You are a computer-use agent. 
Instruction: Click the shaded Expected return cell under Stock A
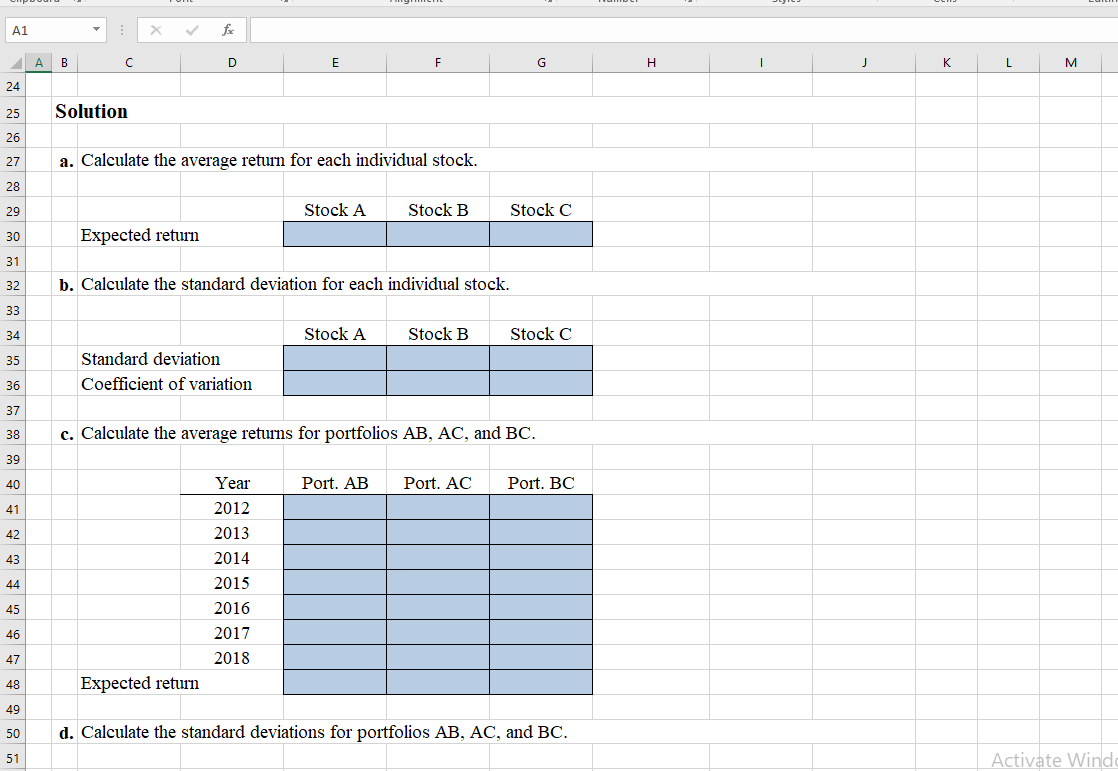pyautogui.click(x=335, y=233)
